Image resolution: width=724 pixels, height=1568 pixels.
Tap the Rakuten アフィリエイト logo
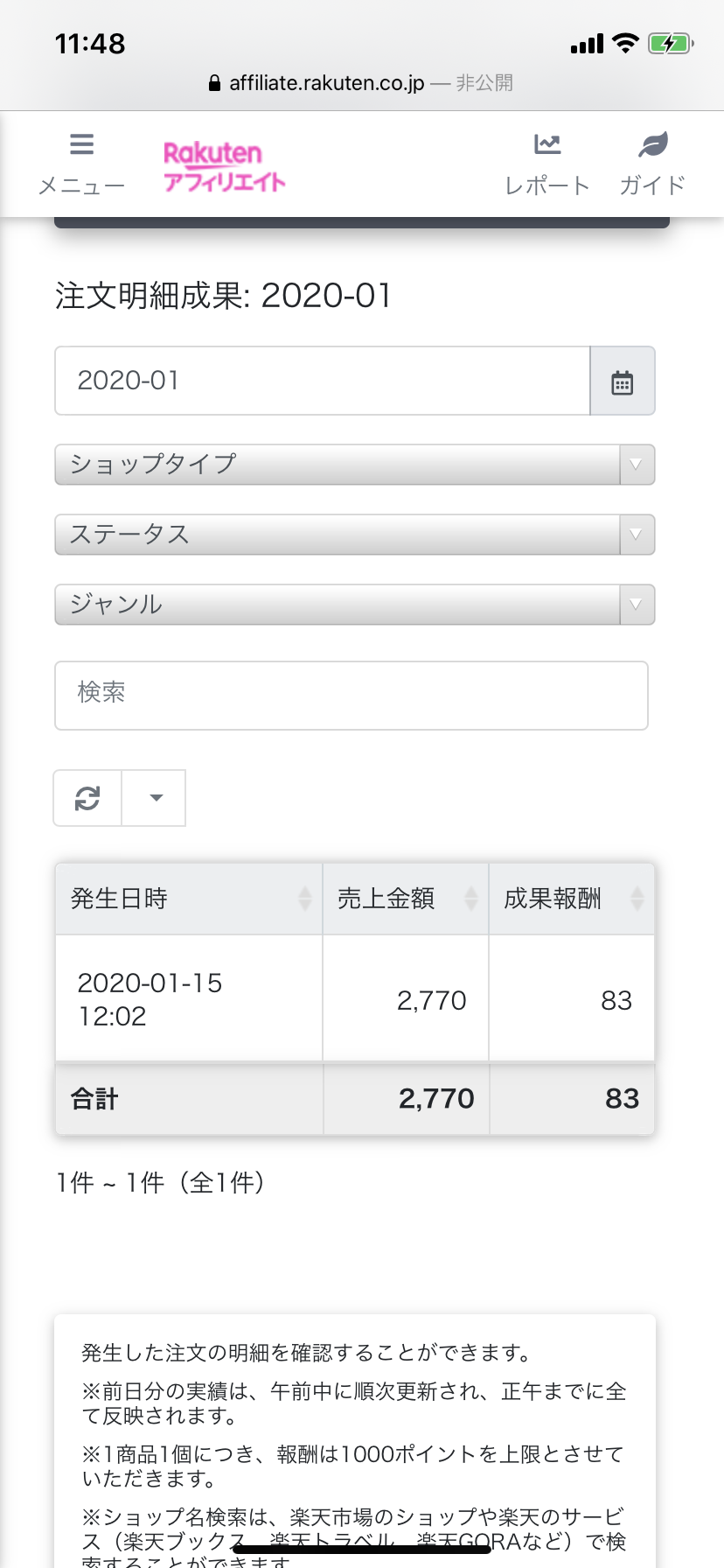point(224,166)
